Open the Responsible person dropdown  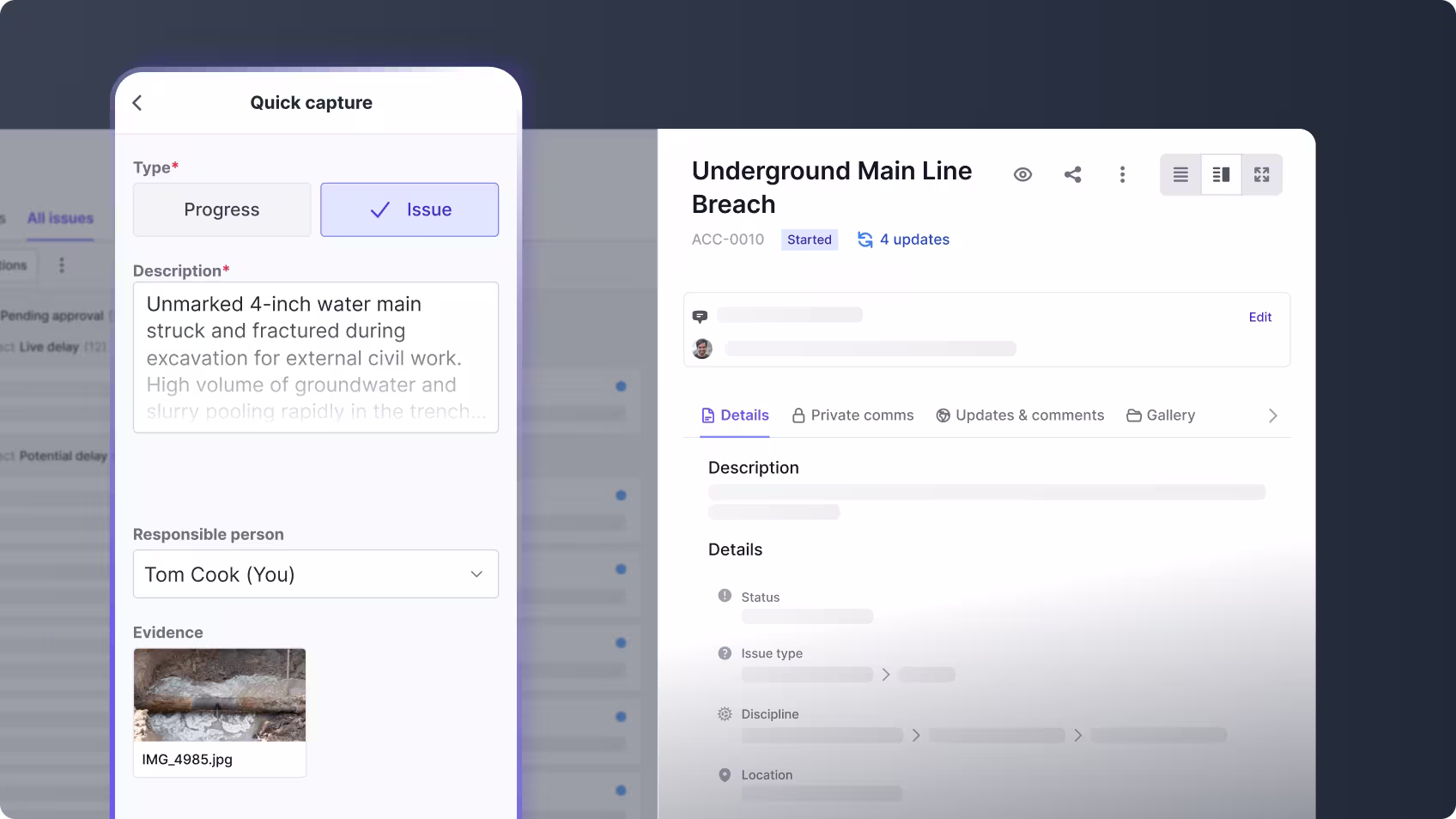[316, 574]
